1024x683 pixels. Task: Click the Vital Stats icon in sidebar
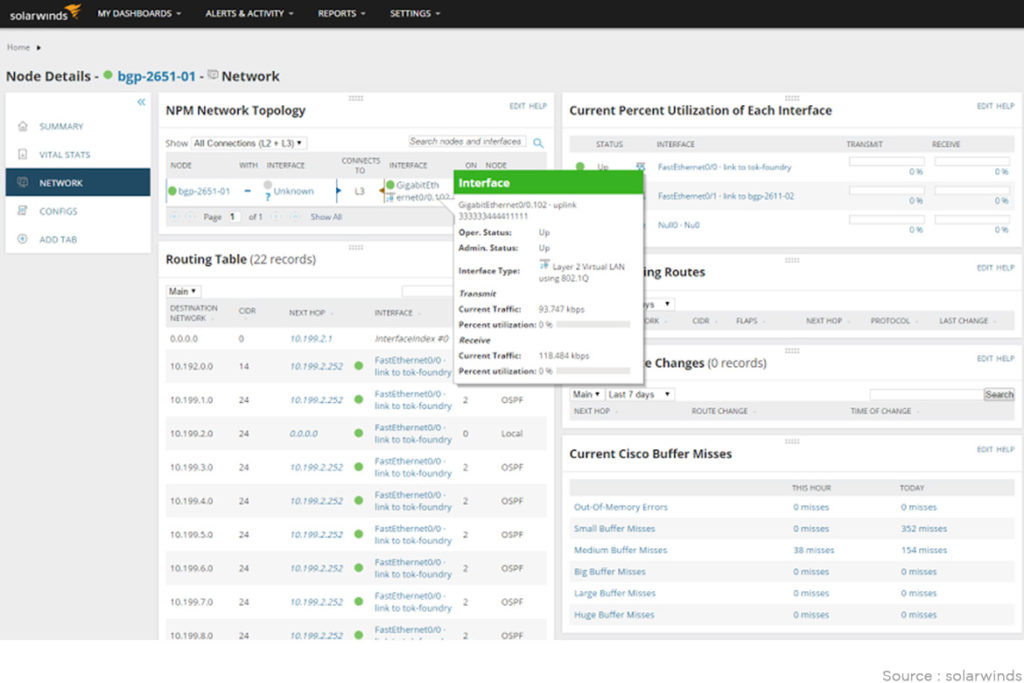pyautogui.click(x=23, y=154)
